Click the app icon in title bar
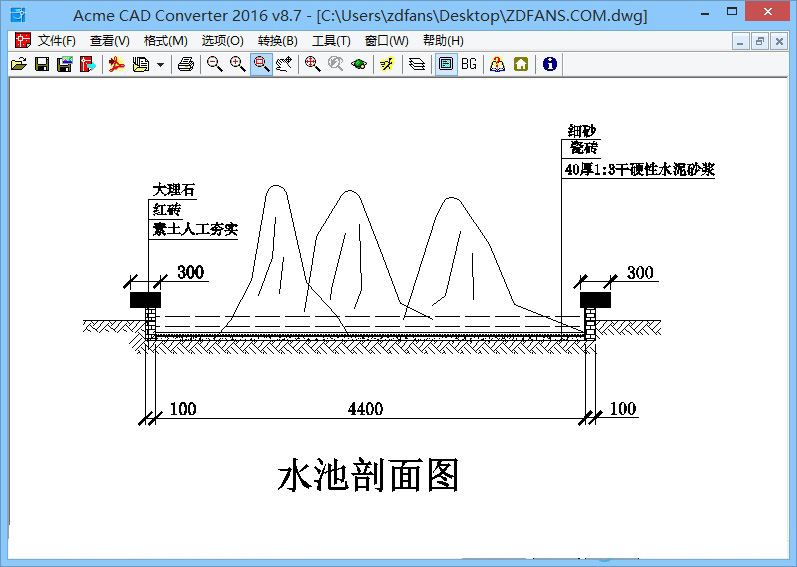This screenshot has height=567, width=797. [x=18, y=15]
